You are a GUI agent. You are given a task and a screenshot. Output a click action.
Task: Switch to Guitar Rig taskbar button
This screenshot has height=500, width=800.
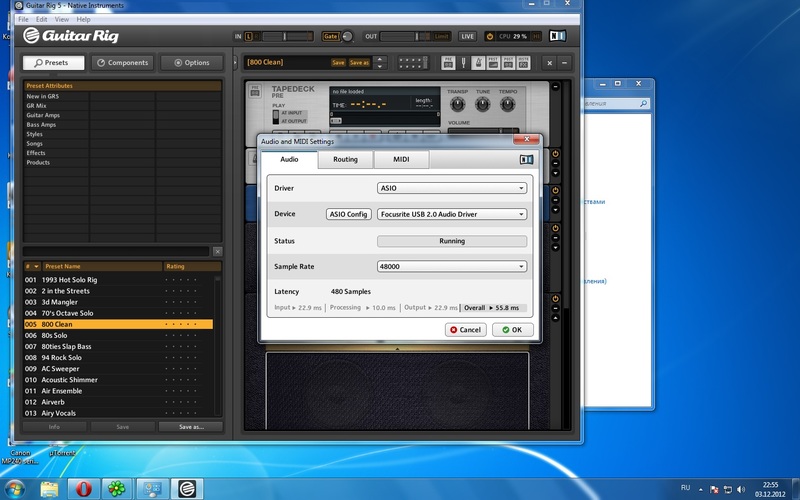click(x=187, y=489)
